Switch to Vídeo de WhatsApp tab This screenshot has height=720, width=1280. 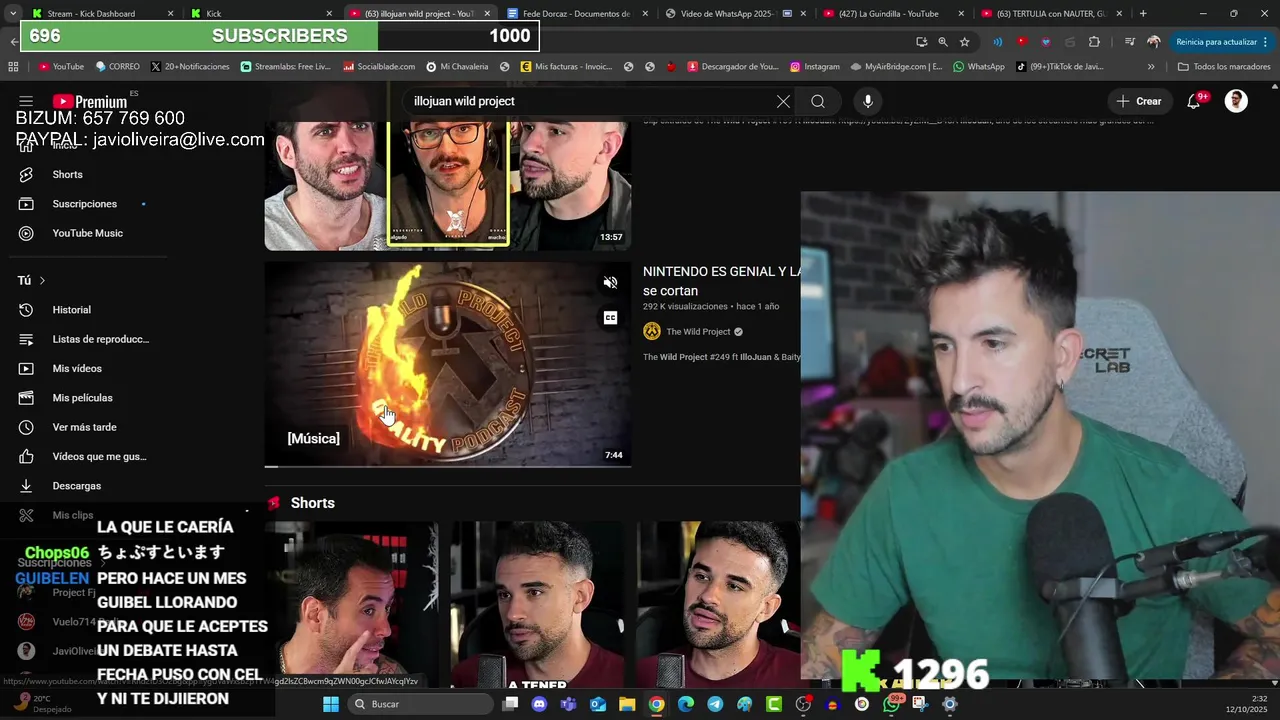coord(736,14)
